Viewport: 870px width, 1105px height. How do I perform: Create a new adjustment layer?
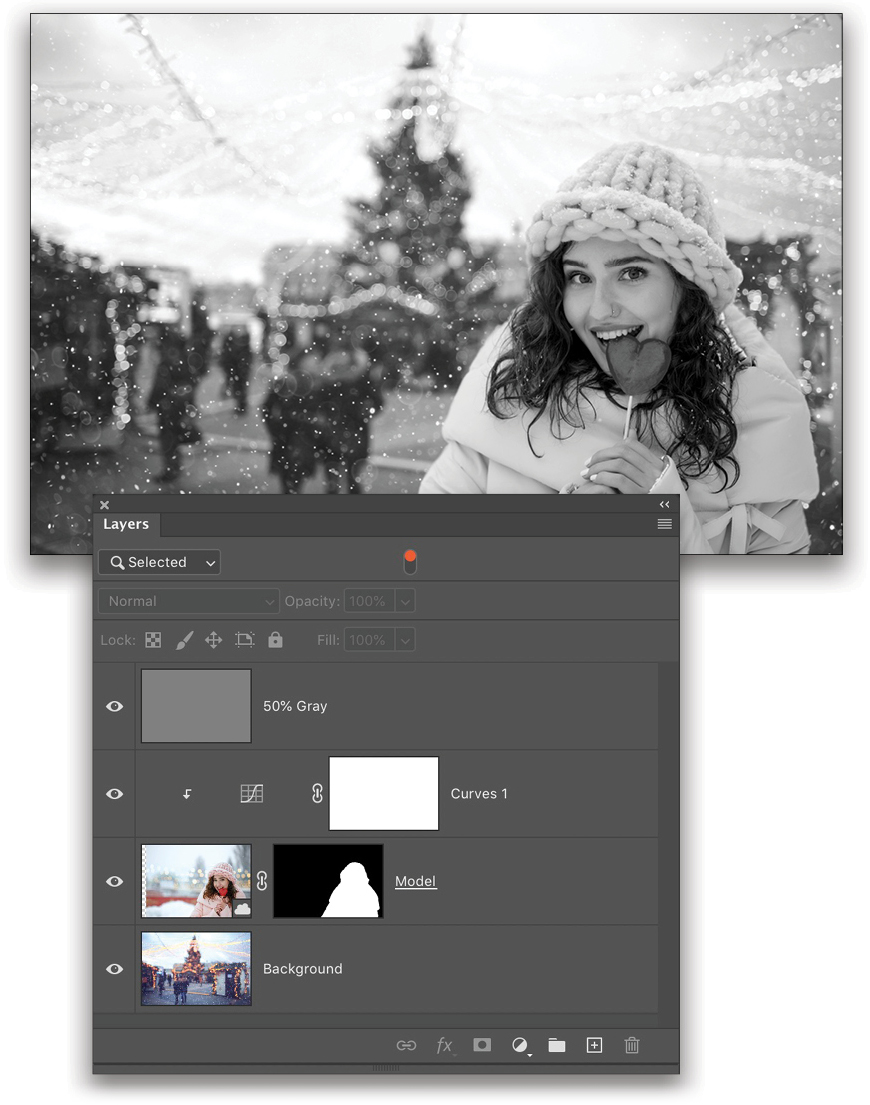[519, 1045]
